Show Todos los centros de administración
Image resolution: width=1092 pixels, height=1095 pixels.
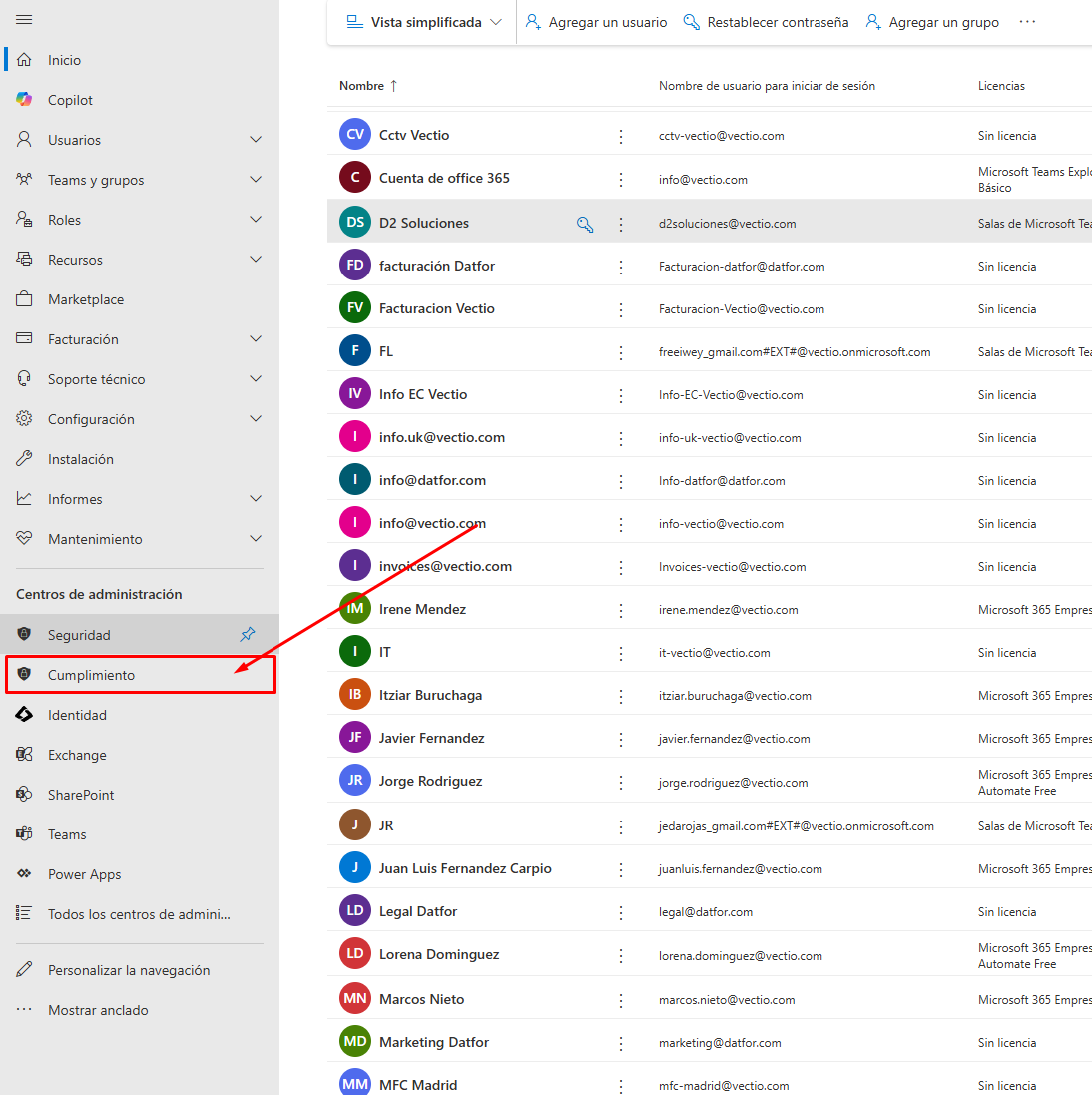(138, 914)
